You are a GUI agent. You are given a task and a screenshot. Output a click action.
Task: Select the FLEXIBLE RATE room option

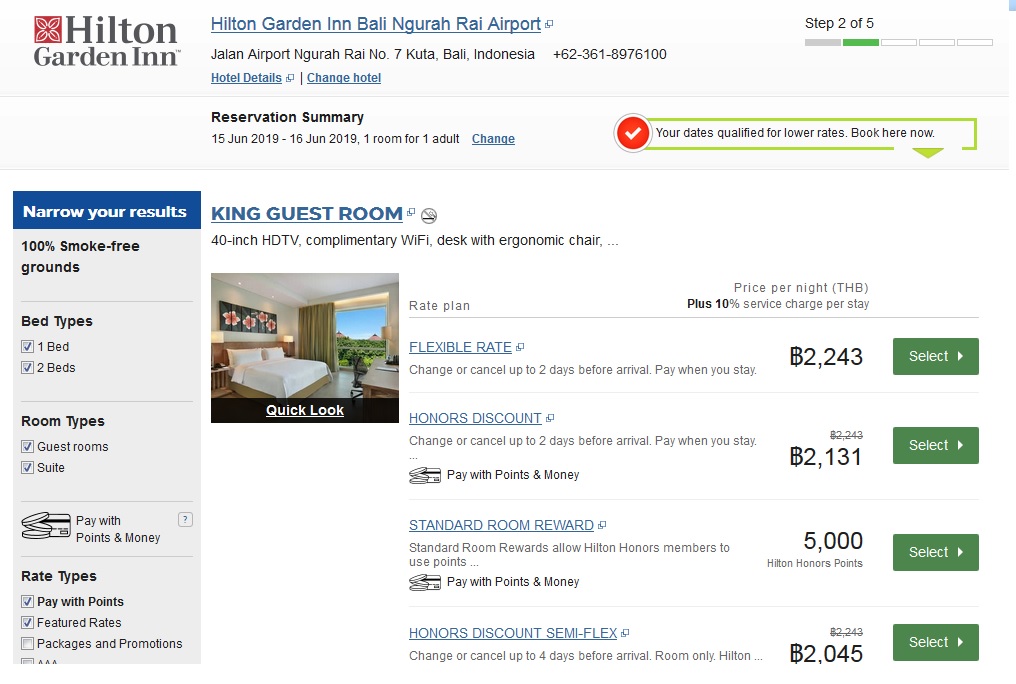click(x=934, y=356)
